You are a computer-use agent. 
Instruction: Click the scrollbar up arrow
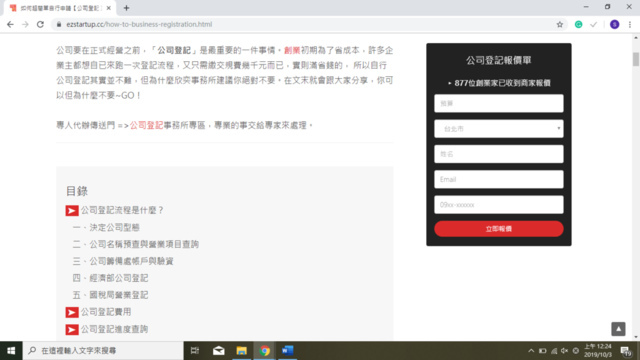636,38
